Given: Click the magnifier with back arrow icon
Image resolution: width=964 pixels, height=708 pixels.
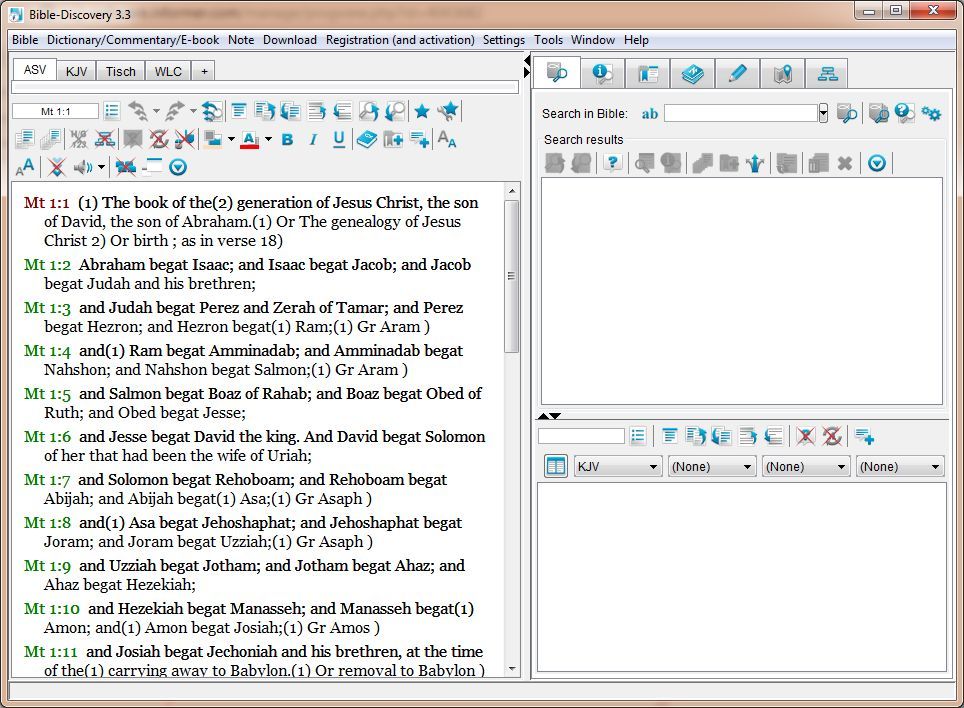Looking at the screenshot, I should tap(396, 111).
